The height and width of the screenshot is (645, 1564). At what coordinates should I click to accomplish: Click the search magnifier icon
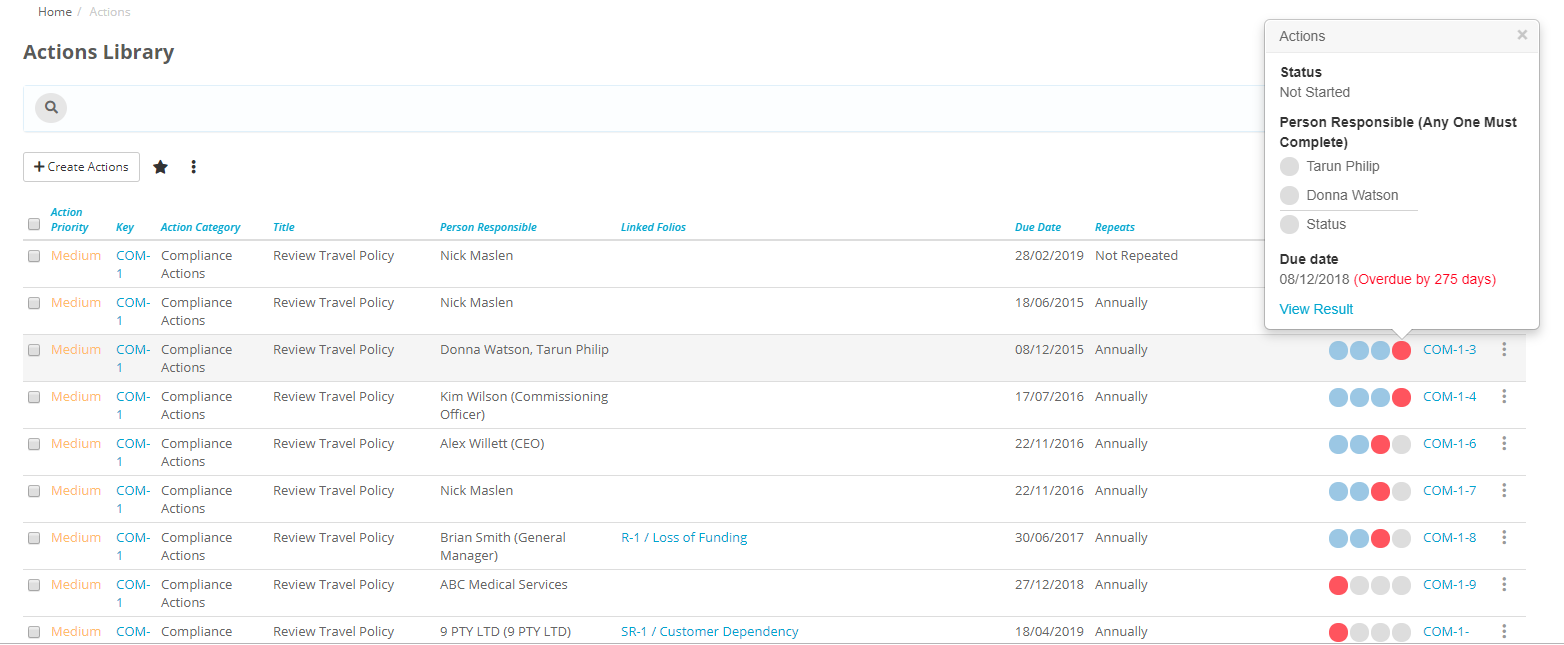click(x=51, y=108)
